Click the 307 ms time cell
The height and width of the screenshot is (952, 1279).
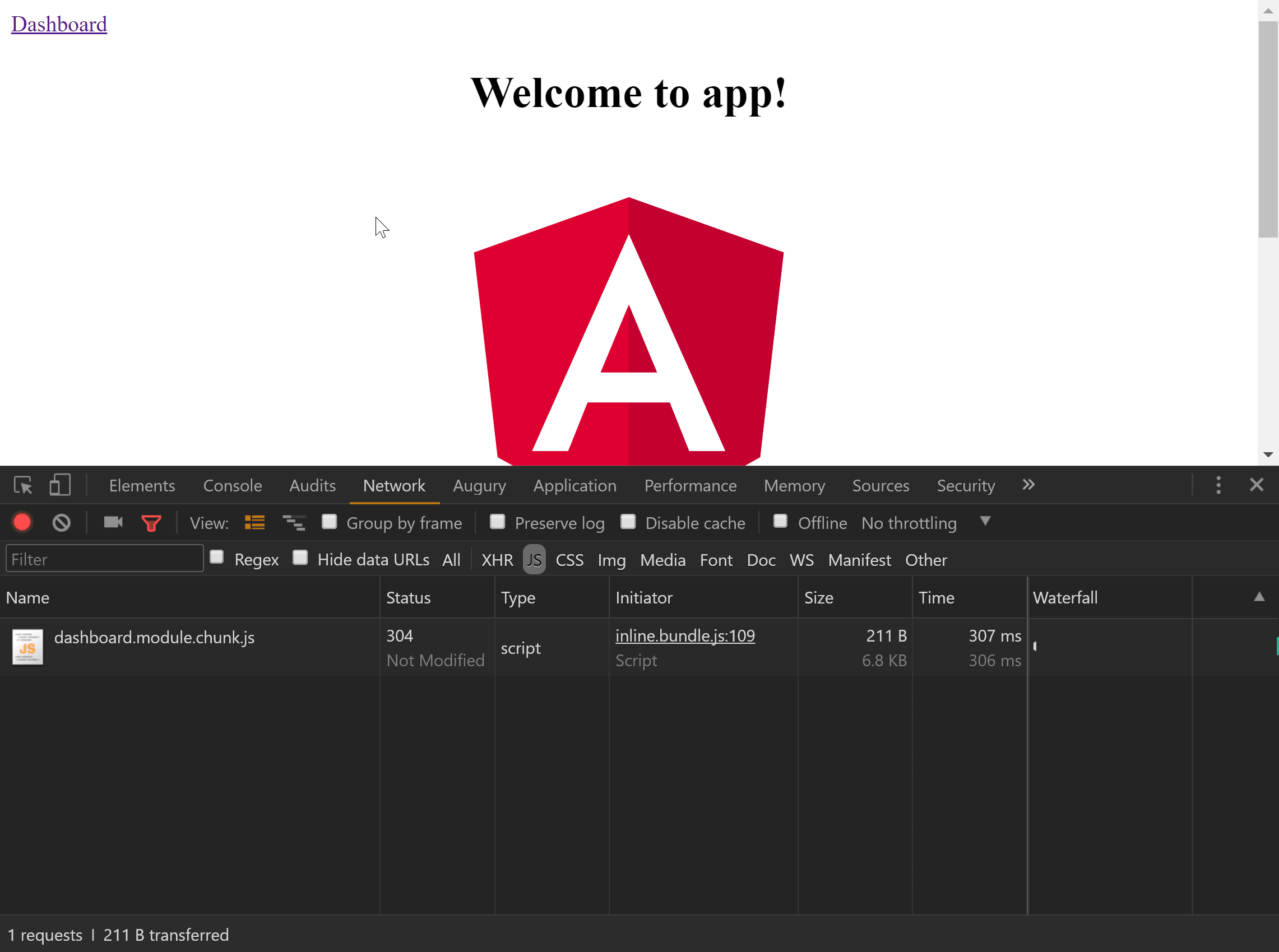tap(970, 647)
